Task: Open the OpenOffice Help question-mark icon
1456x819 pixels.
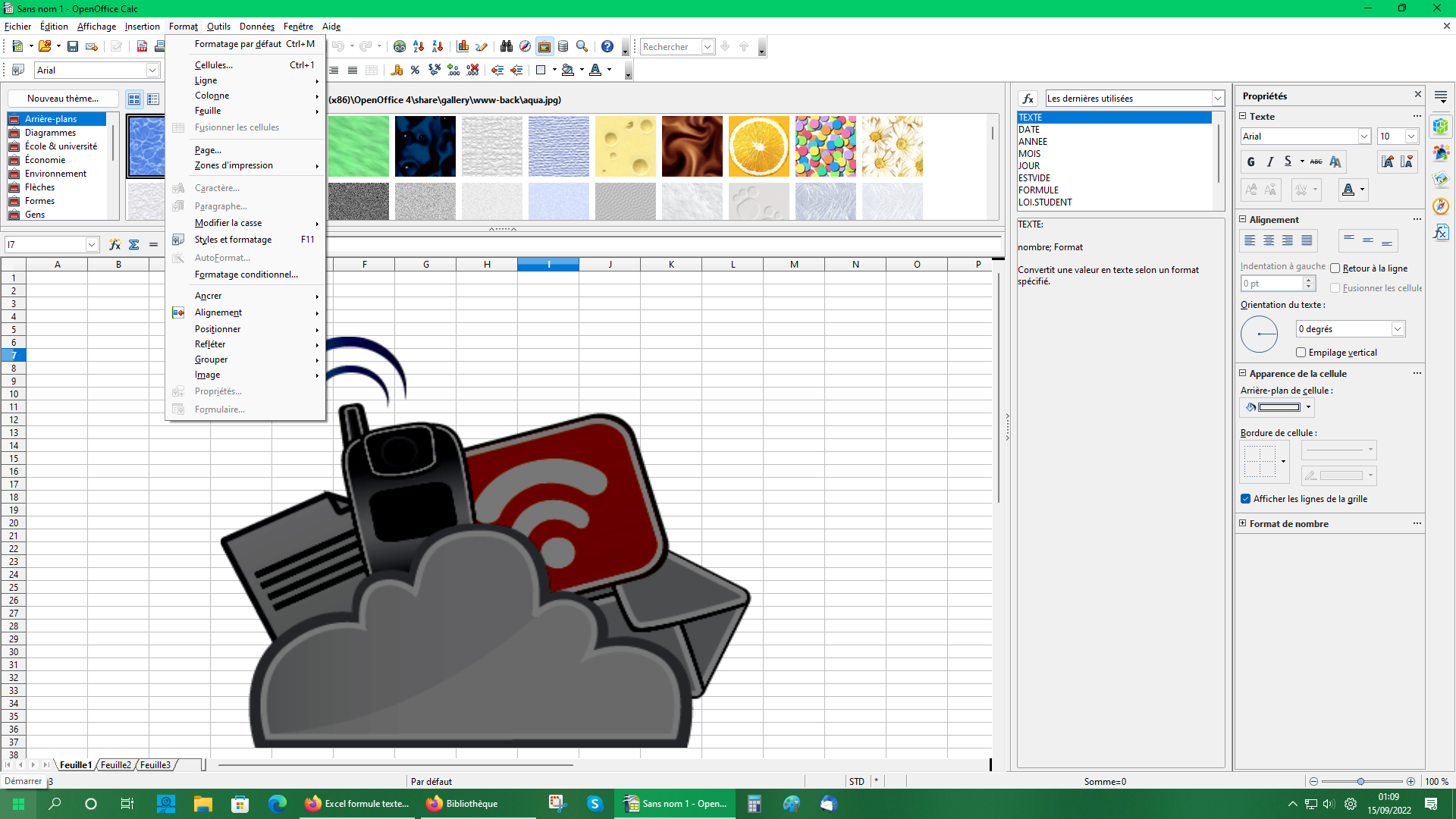Action: pyautogui.click(x=607, y=46)
